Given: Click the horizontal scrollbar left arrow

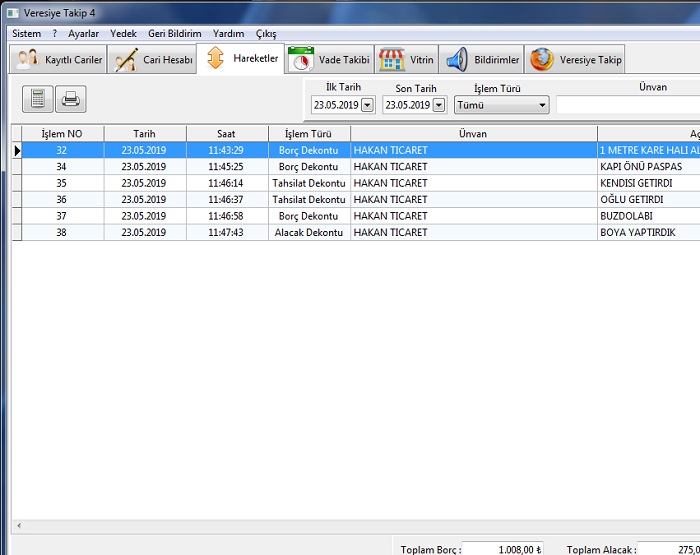Looking at the screenshot, I should (x=19, y=526).
